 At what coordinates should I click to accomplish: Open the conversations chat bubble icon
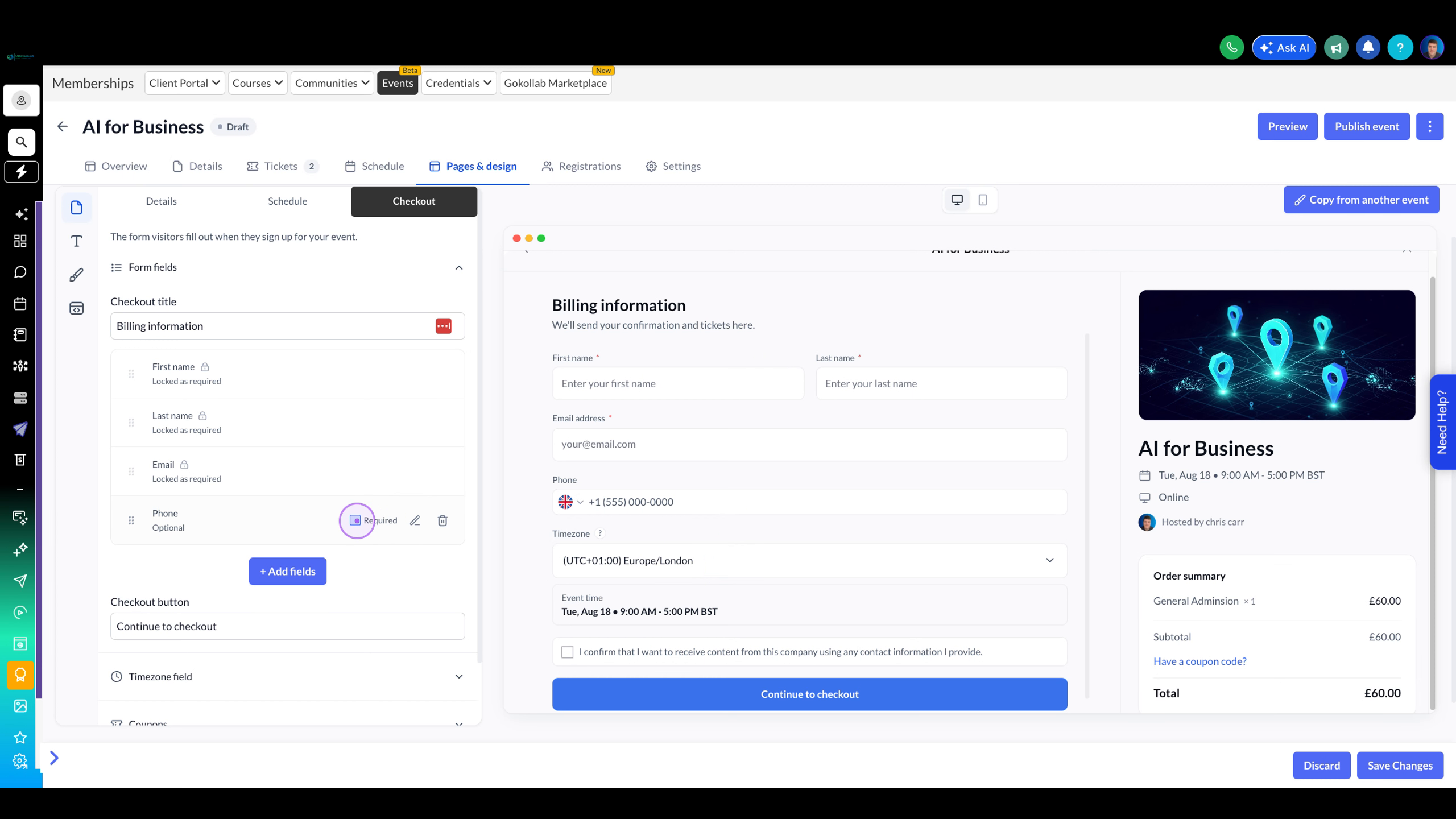tap(20, 272)
